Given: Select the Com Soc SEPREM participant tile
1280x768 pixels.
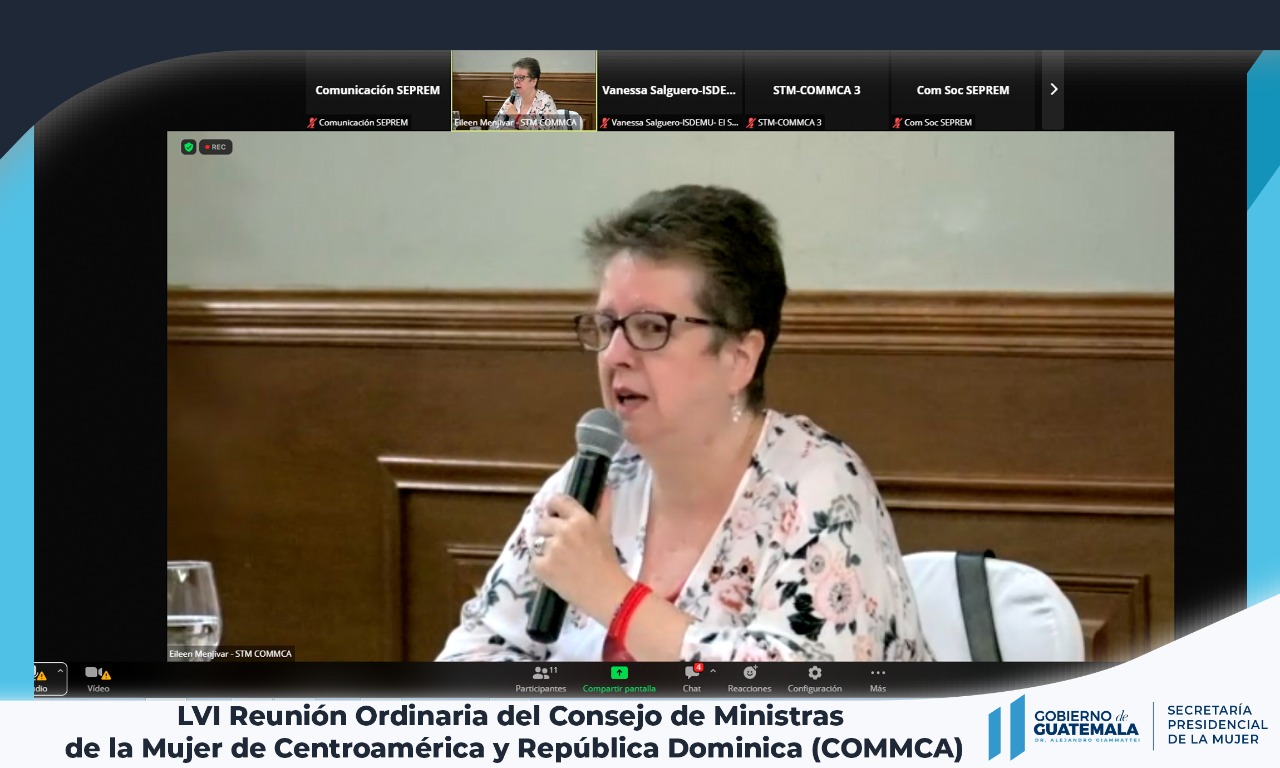Looking at the screenshot, I should click(962, 90).
